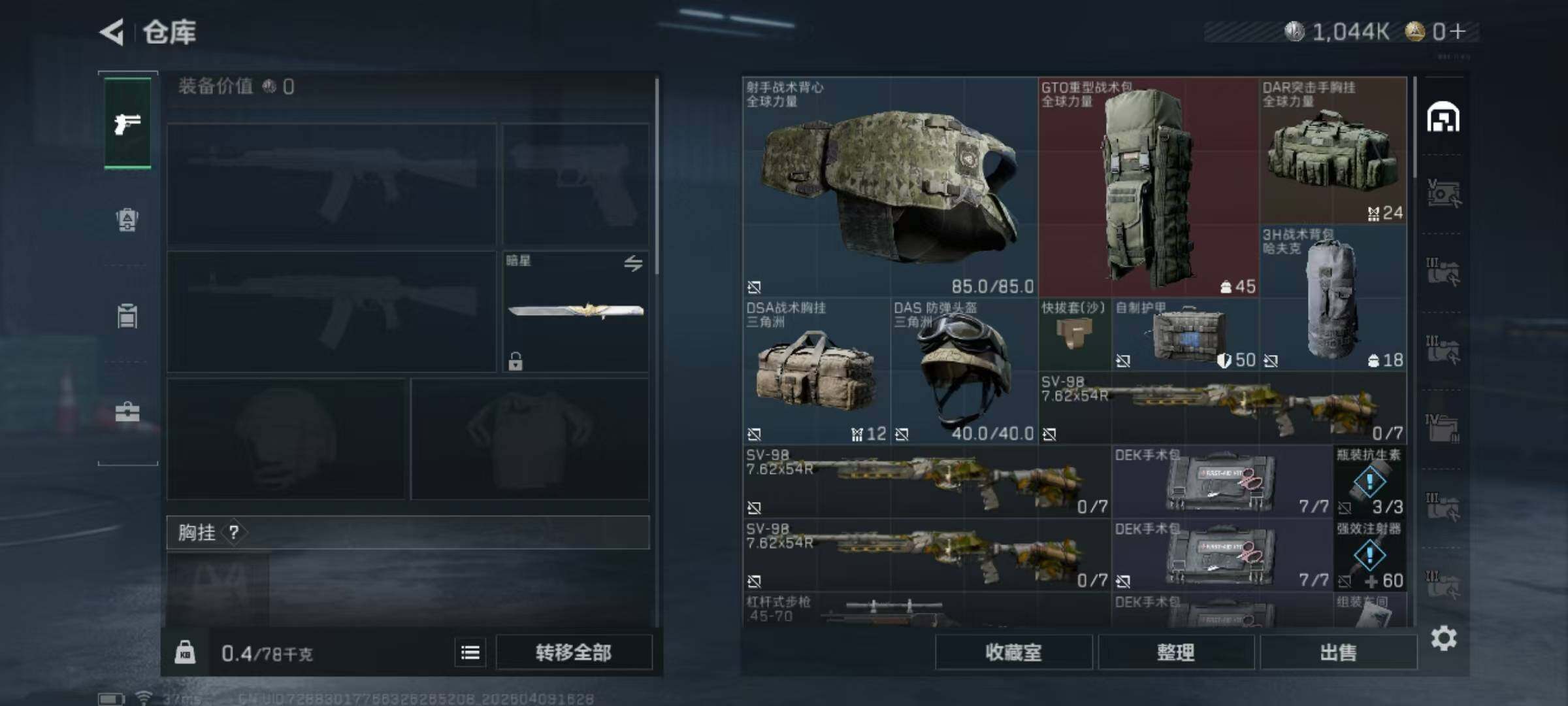Click the padlock on the 暗星 knife slot

pos(515,361)
